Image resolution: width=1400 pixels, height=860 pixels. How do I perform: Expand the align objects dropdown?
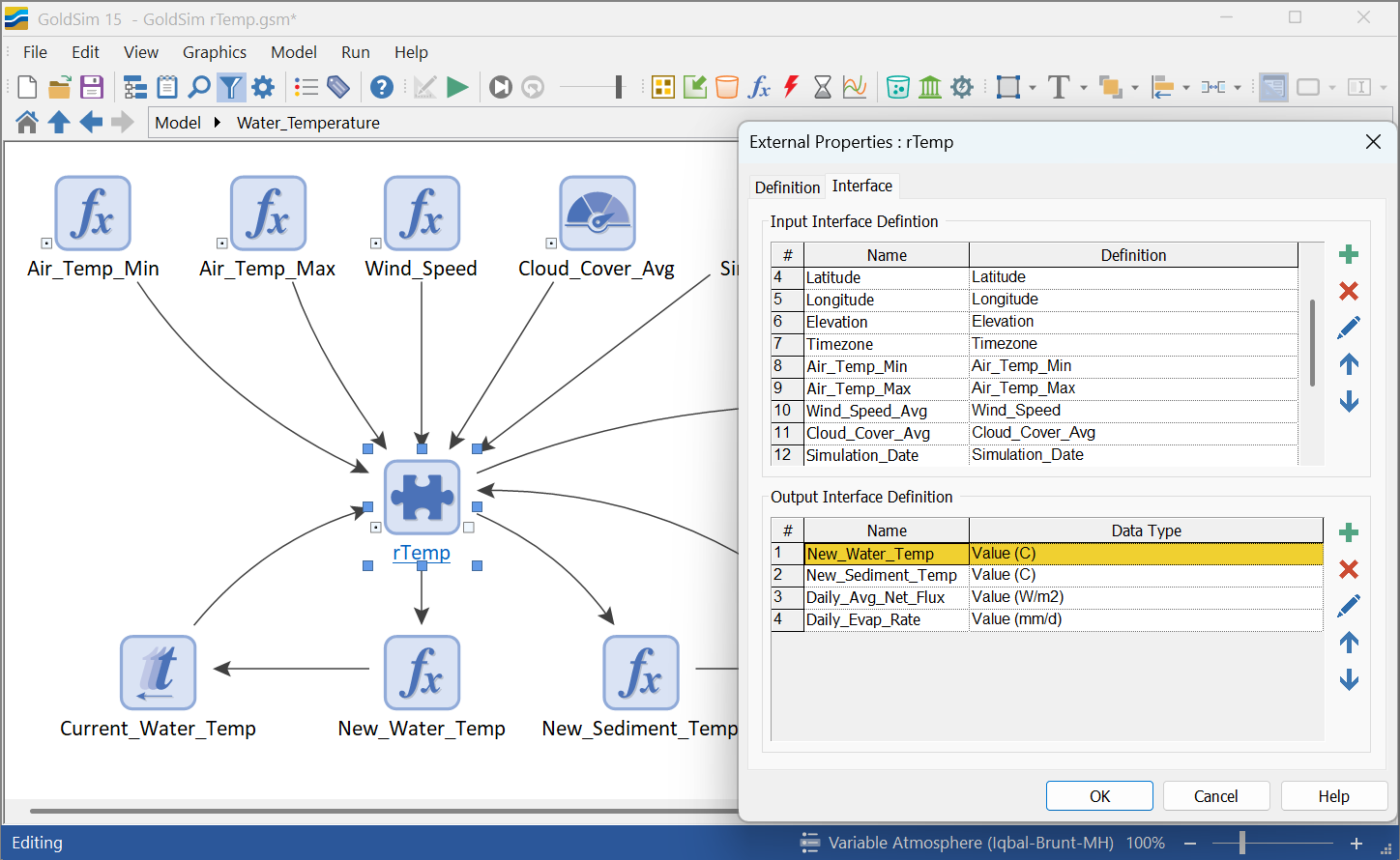(x=1186, y=88)
